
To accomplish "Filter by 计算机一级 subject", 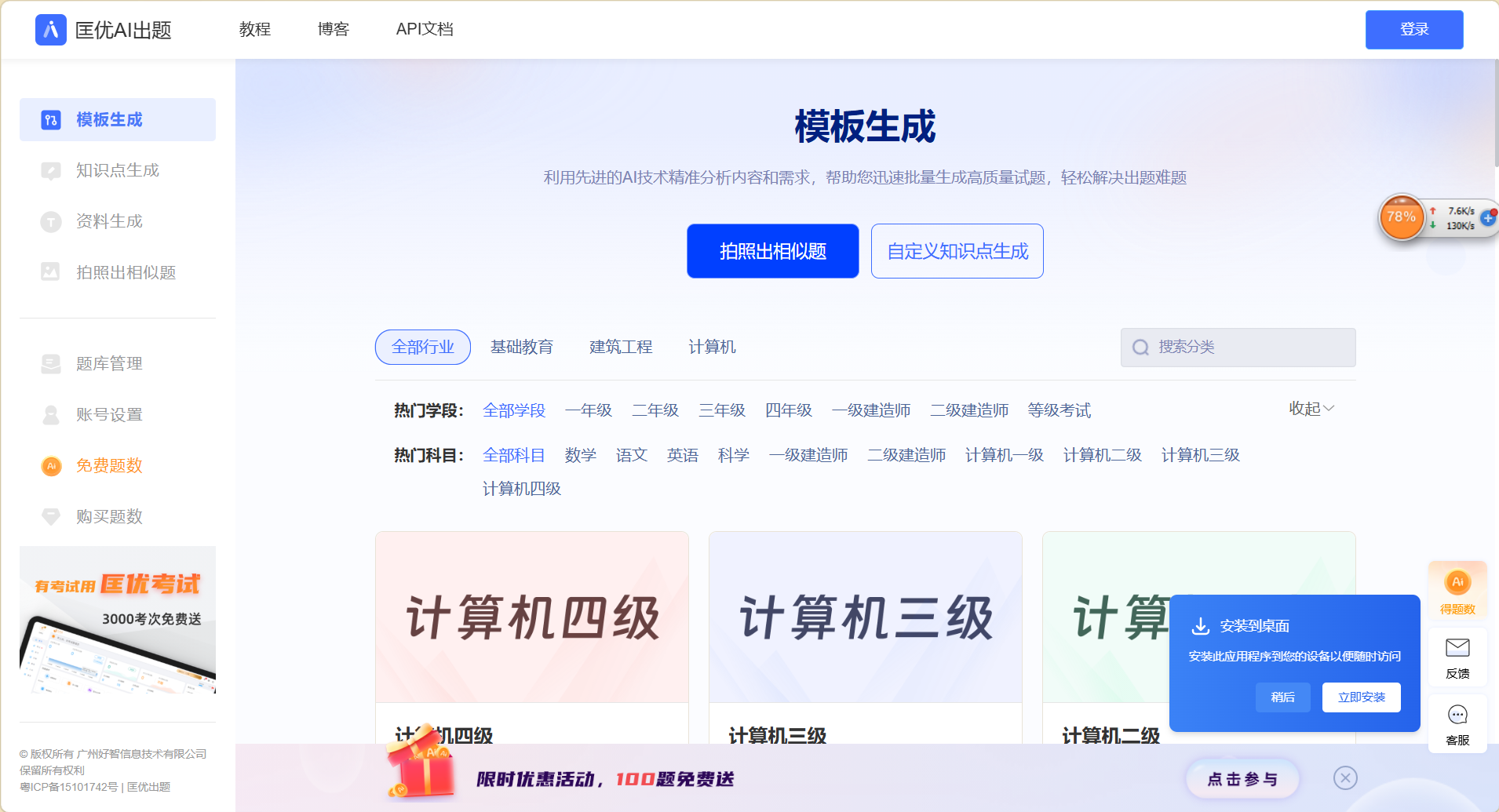I will click(1005, 455).
